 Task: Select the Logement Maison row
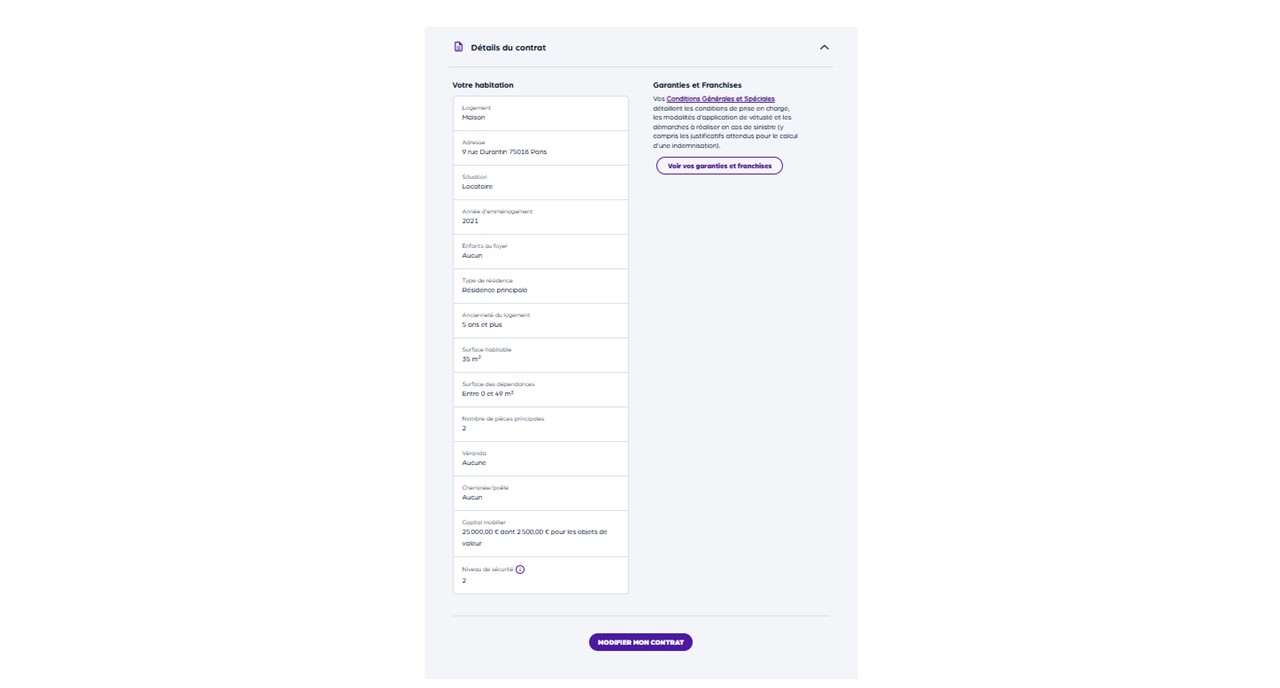[x=540, y=113]
